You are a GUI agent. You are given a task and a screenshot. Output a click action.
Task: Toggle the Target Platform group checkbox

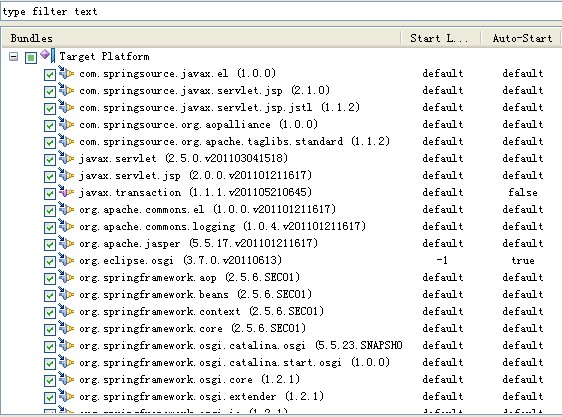click(x=31, y=57)
